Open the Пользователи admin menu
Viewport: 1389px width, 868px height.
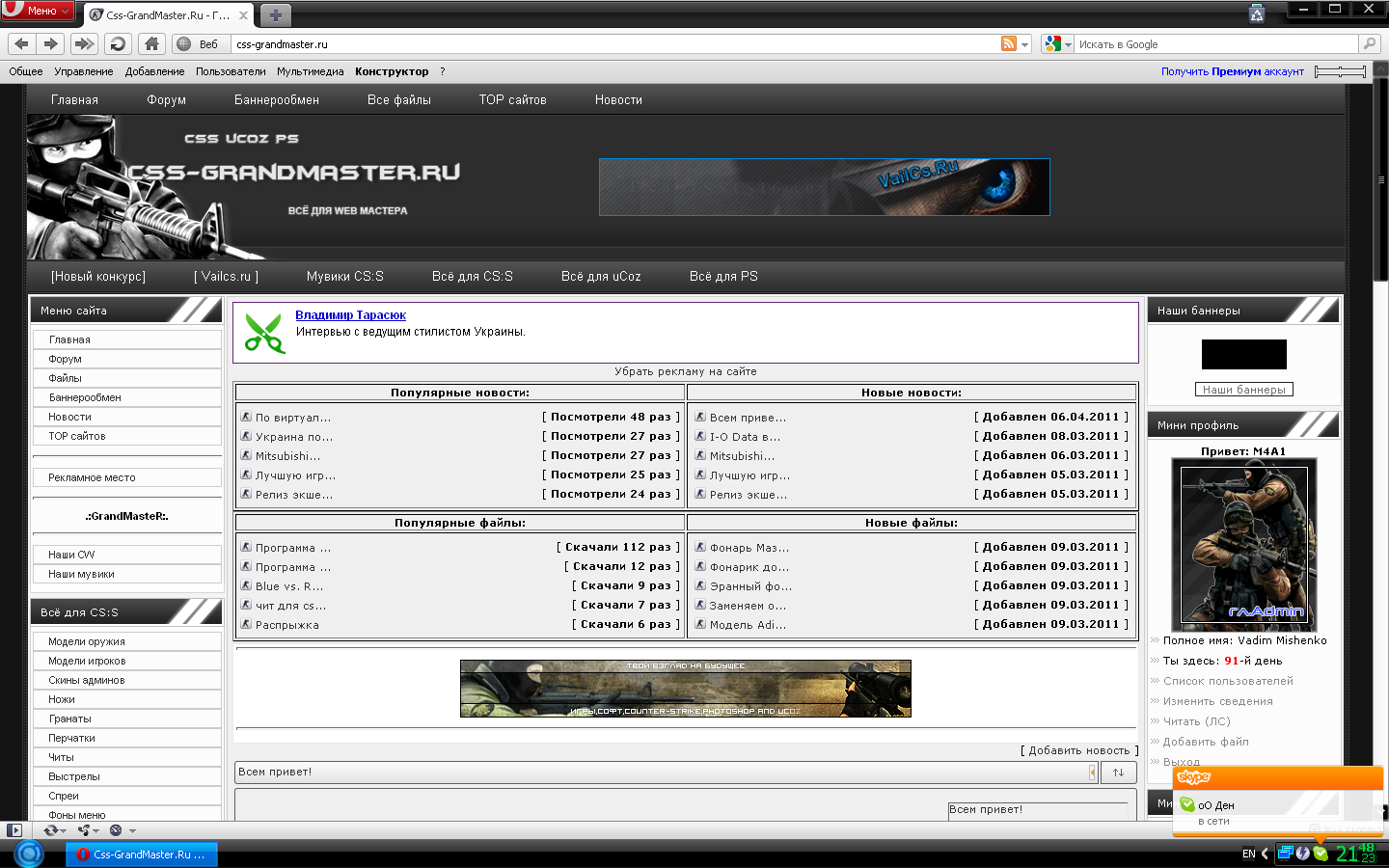(231, 71)
